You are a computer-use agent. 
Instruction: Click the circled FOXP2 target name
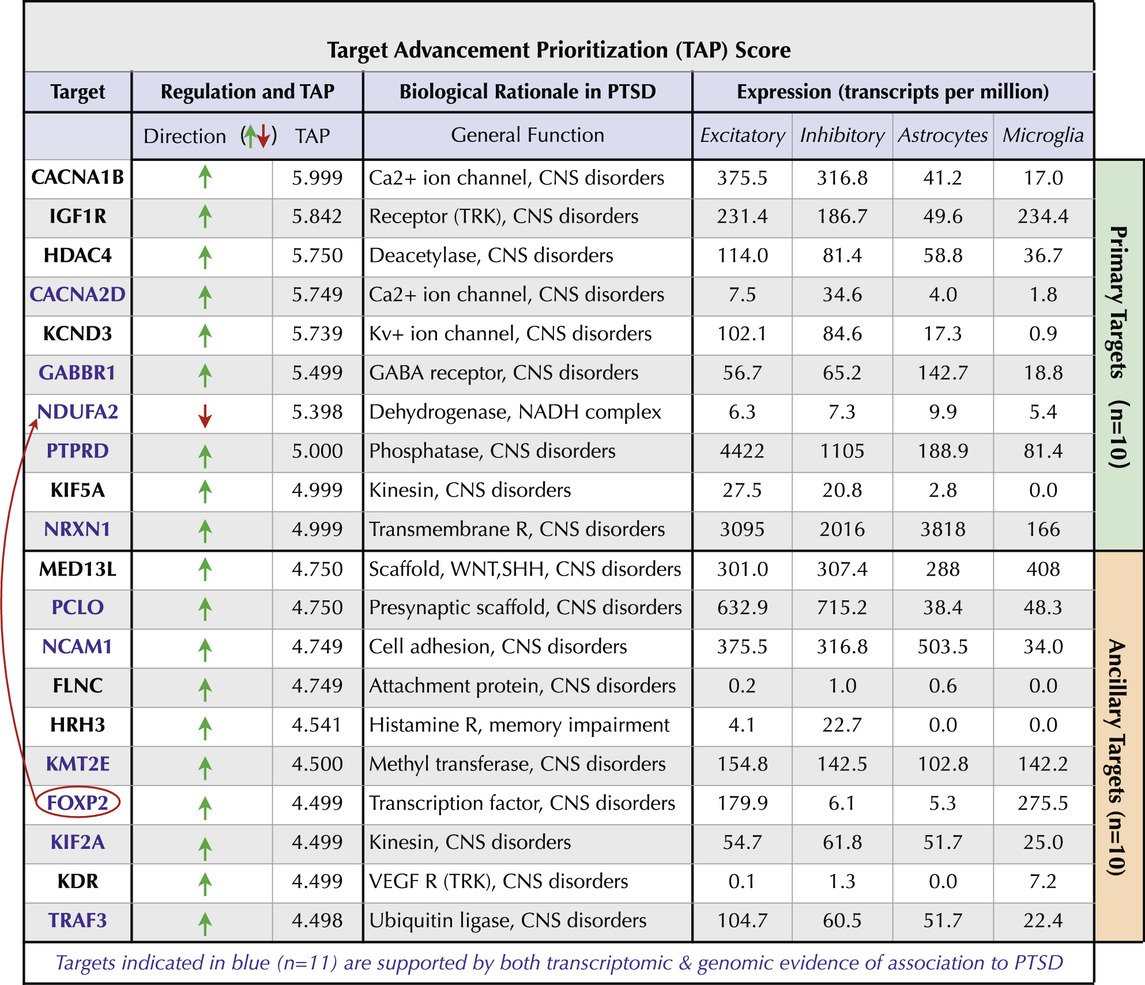76,803
